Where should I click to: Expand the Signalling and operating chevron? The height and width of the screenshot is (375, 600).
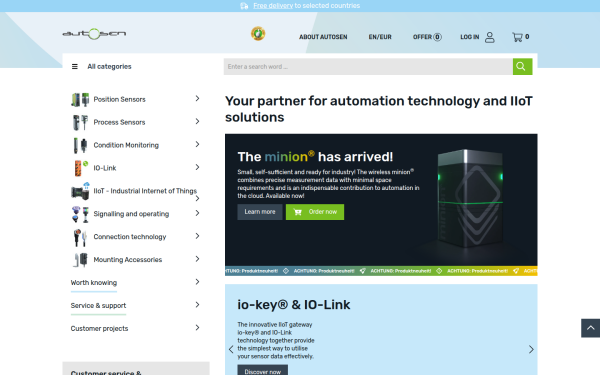click(x=197, y=213)
